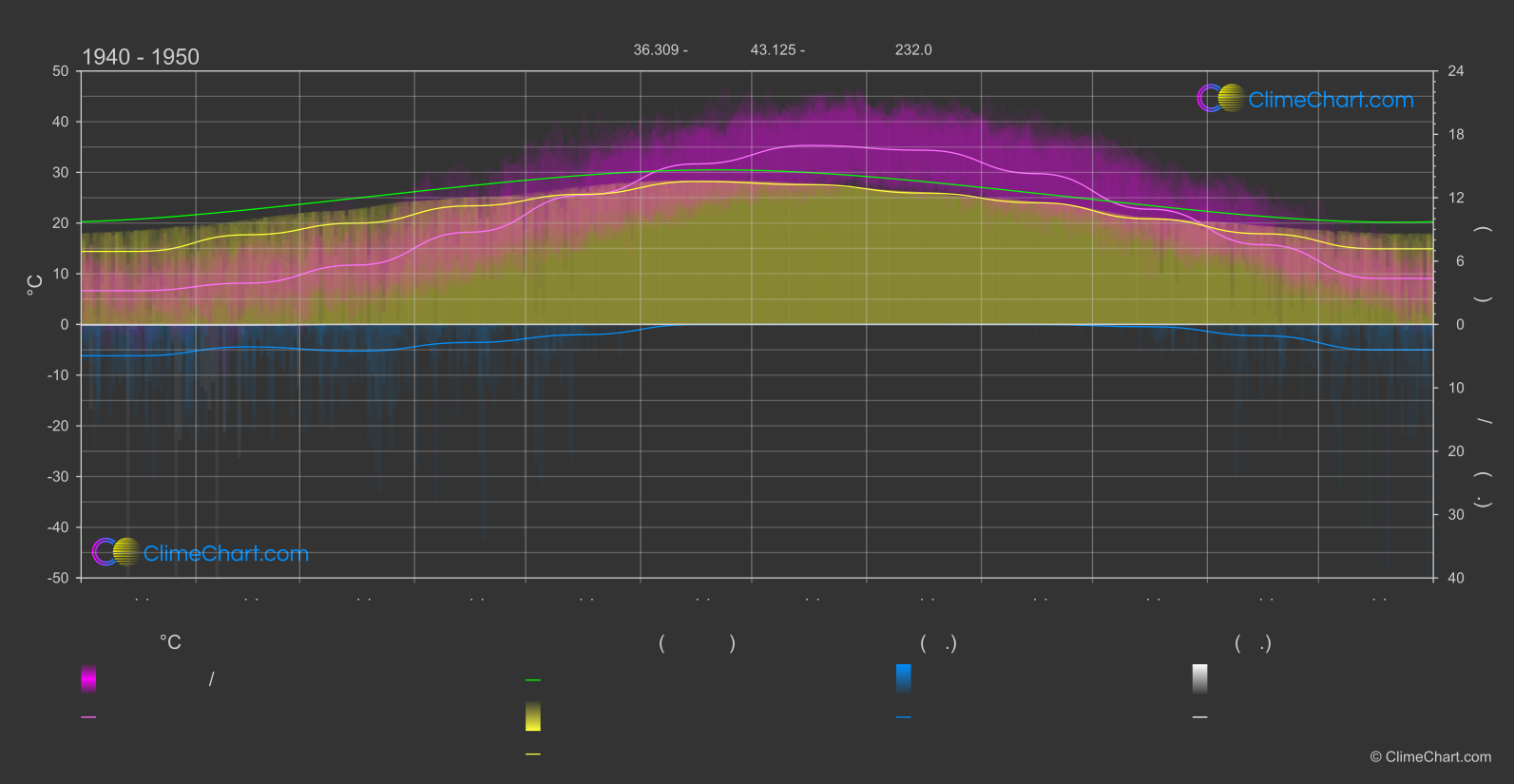
Task: Toggle the white gradient legend swatch
Action: click(x=1200, y=679)
